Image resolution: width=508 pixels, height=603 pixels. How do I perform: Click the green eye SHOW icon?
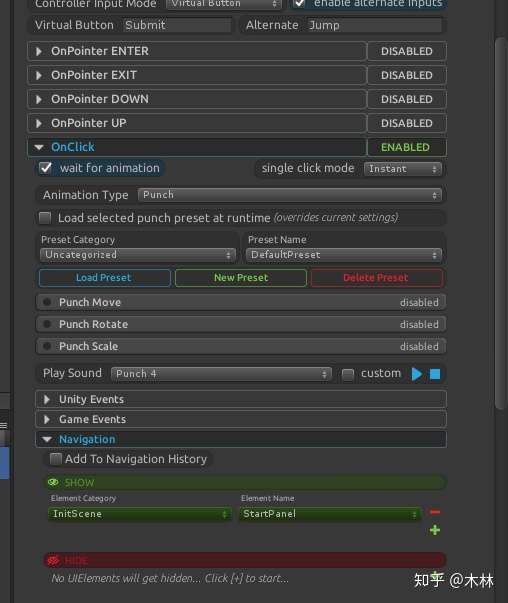coord(53,482)
